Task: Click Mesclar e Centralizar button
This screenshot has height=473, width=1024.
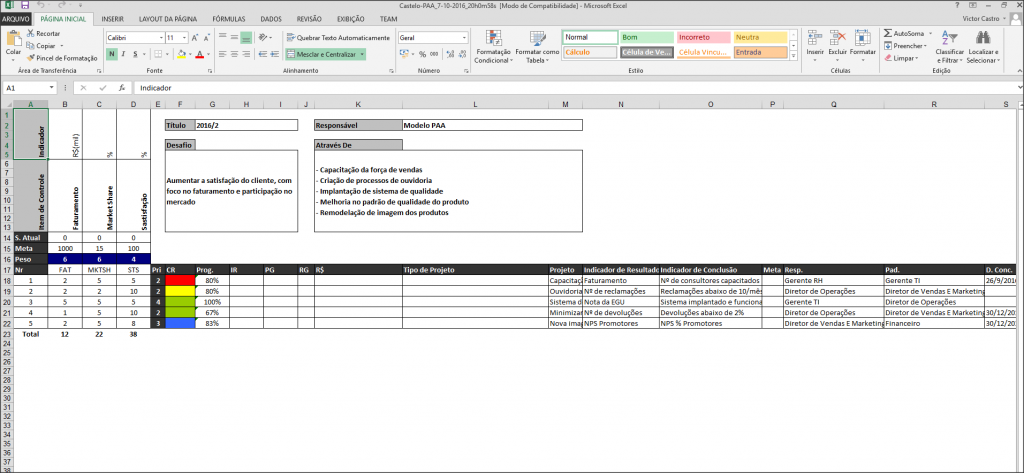Action: tap(326, 54)
